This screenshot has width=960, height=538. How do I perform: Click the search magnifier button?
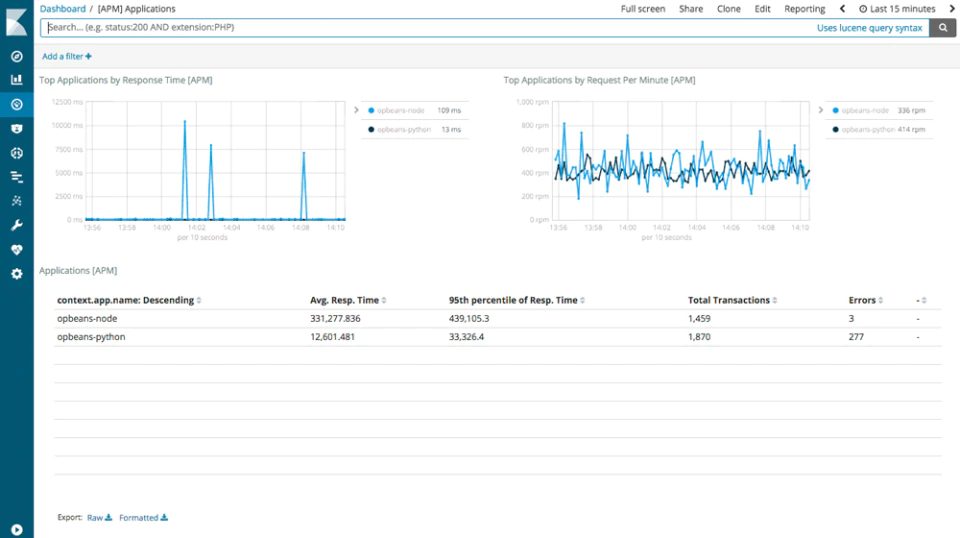tap(943, 28)
